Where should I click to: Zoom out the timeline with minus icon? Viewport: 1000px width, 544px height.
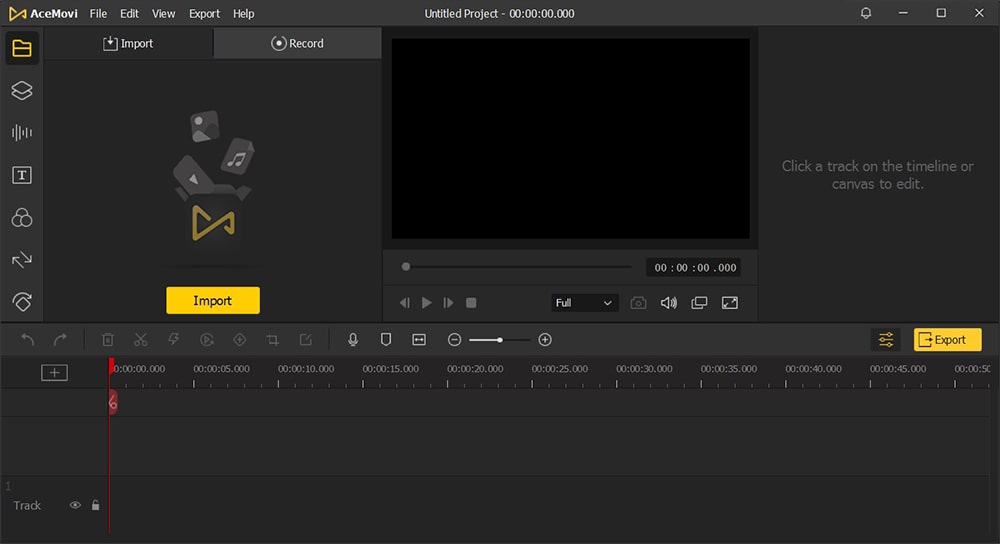(x=454, y=340)
